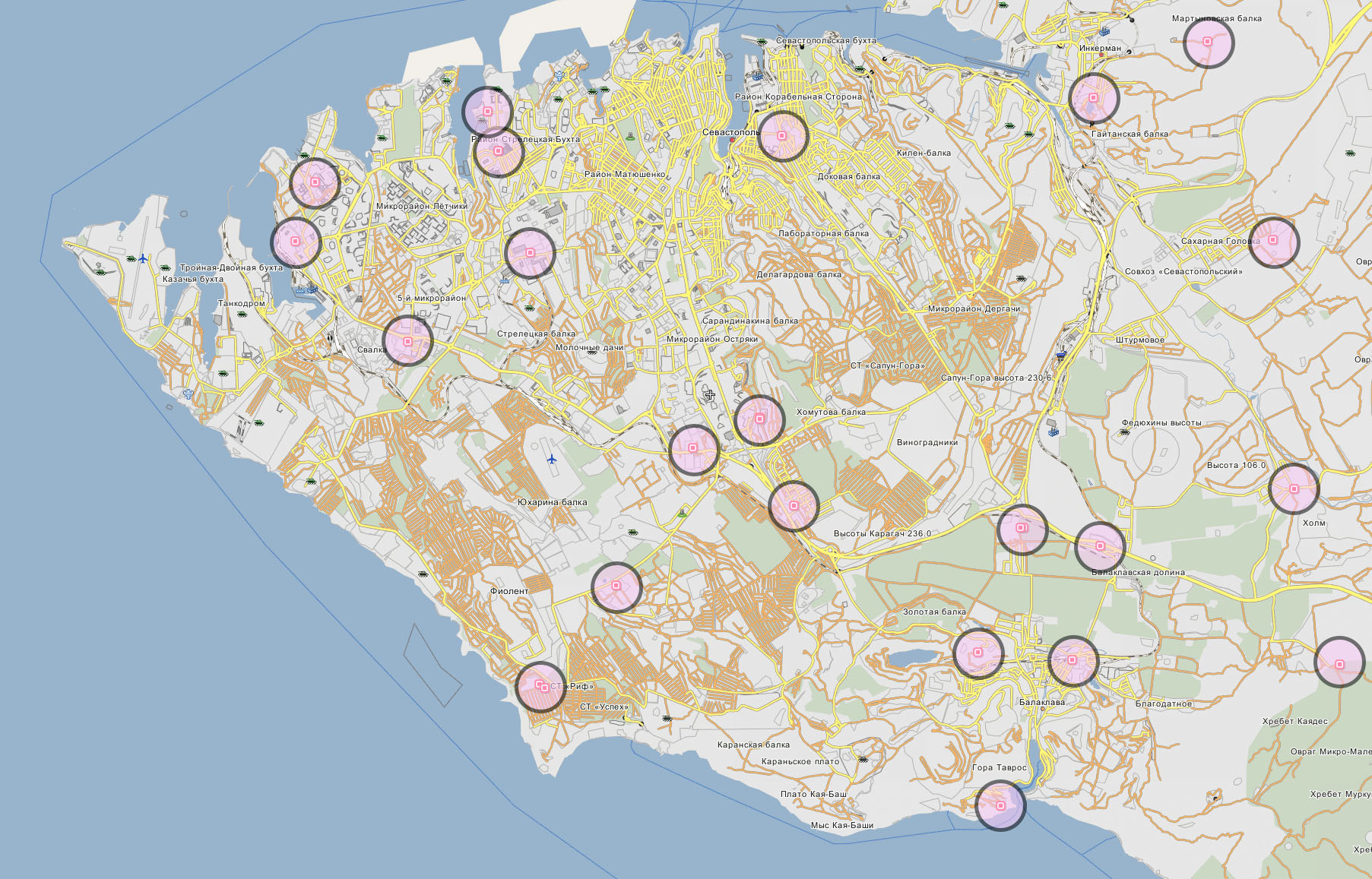
Task: Click the Севастопольская бухта label
Action: 825,40
